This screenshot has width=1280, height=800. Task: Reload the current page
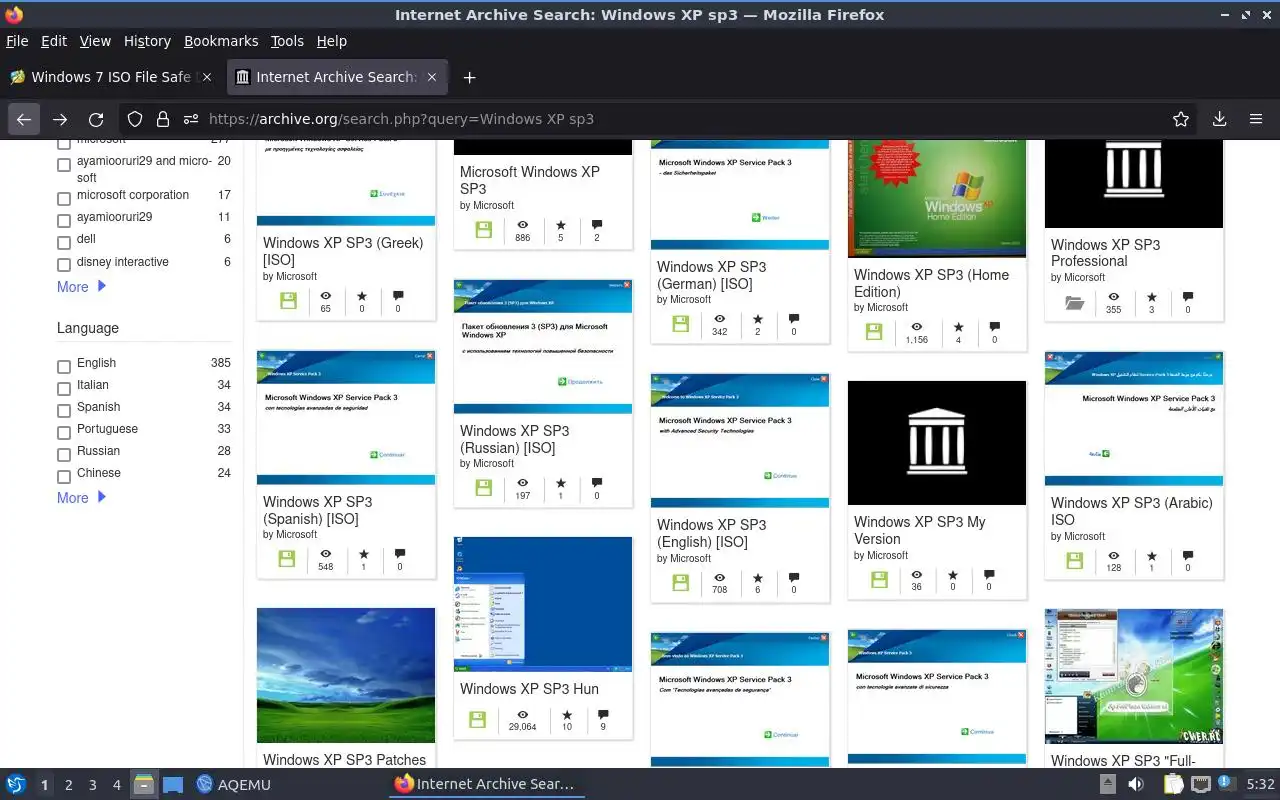pyautogui.click(x=96, y=119)
